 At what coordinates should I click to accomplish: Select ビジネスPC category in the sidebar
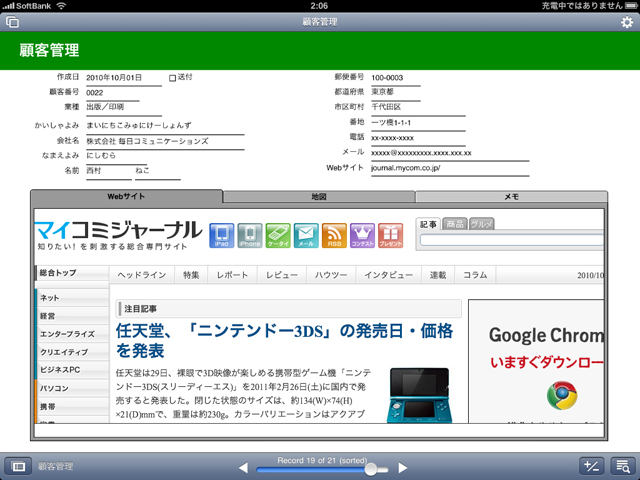coord(72,369)
